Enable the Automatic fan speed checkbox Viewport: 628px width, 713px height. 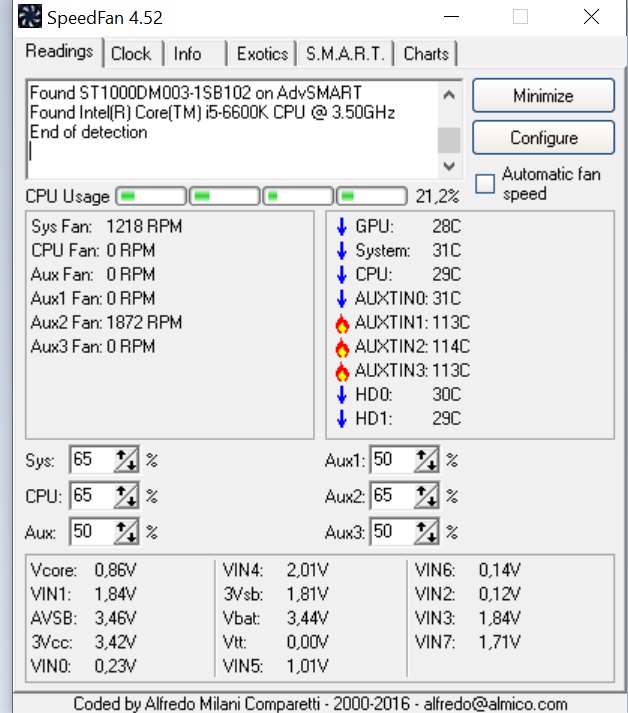pos(485,184)
